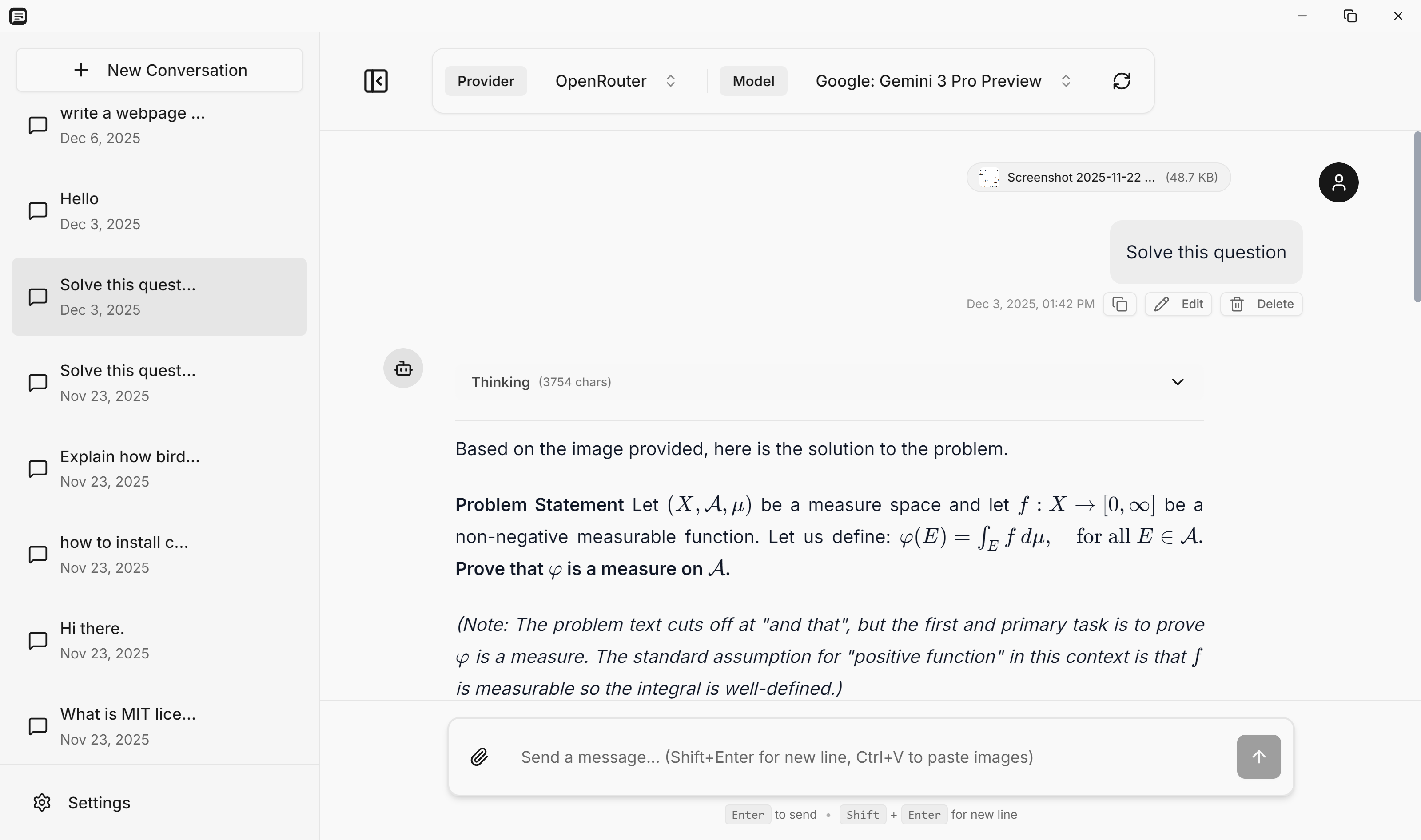Click the app logo in the title bar

tap(19, 16)
